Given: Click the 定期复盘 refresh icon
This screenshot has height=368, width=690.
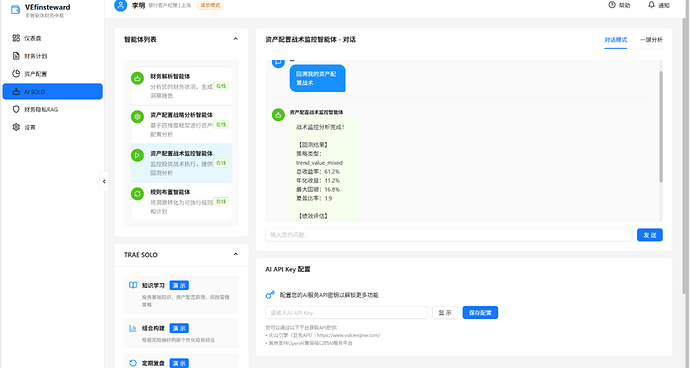Looking at the screenshot, I should coord(133,363).
